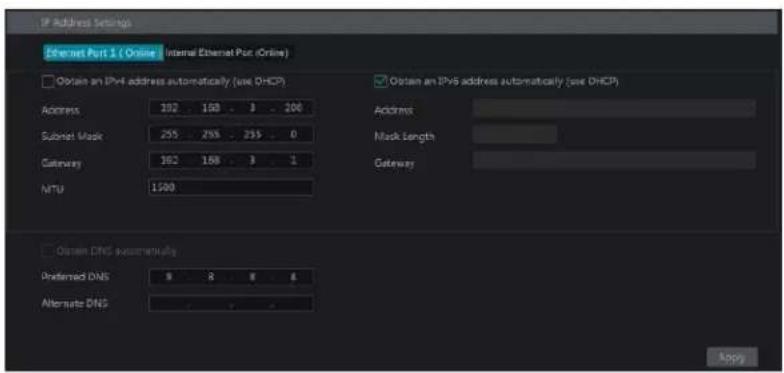Click the MTU label
This screenshot has width=784, height=373.
52,190
